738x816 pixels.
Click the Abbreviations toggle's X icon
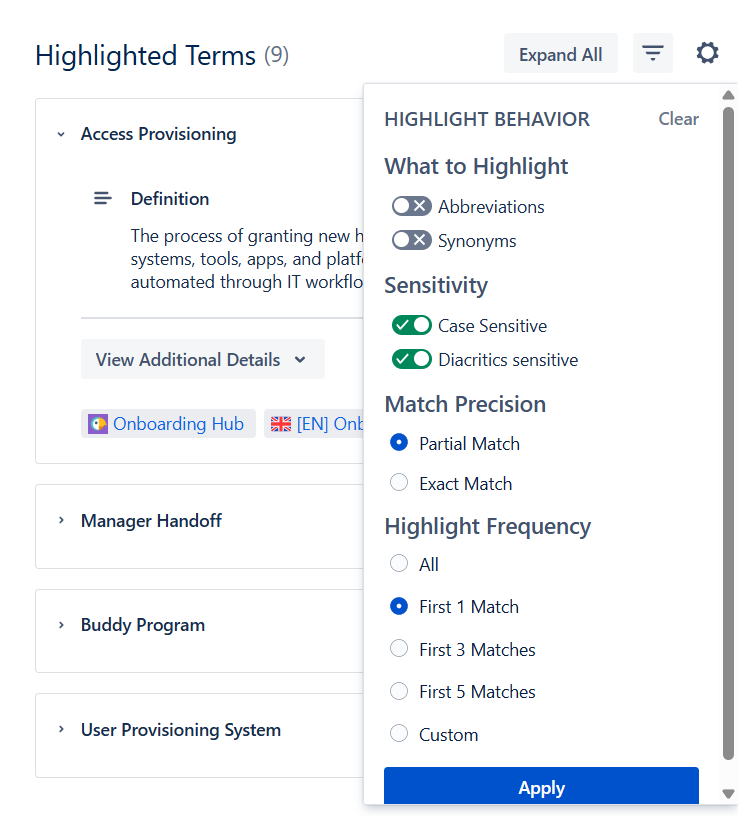click(420, 206)
